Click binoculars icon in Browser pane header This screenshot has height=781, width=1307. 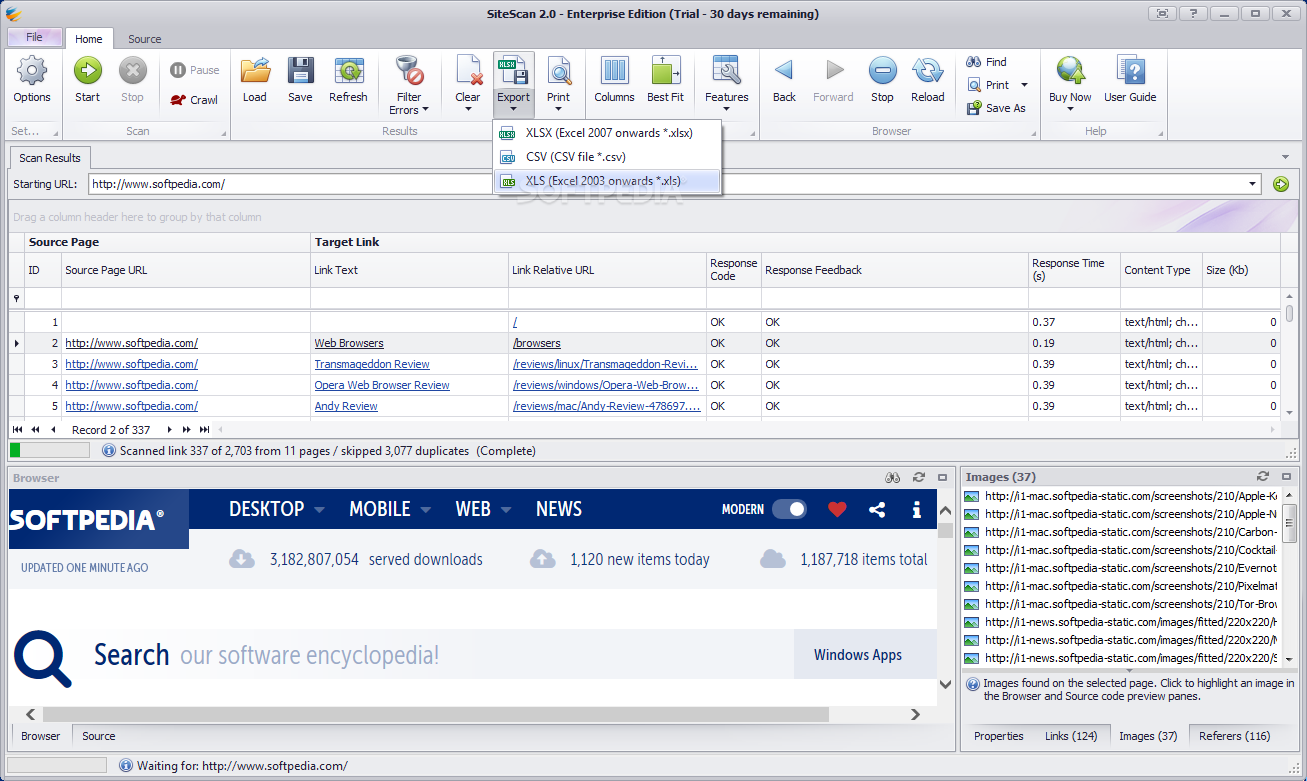coord(894,478)
